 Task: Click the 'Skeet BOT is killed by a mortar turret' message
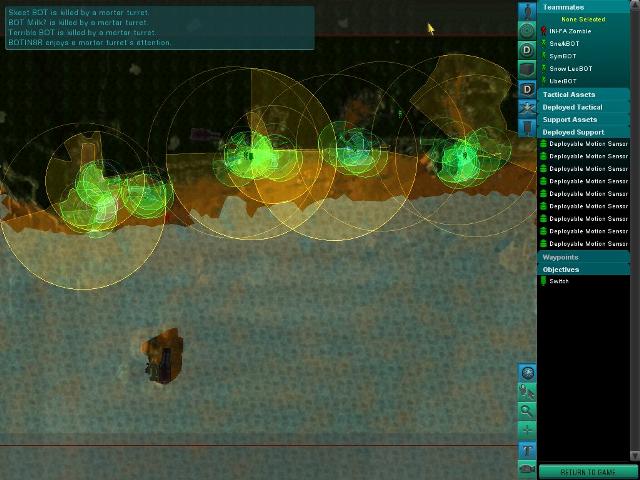click(x=79, y=13)
